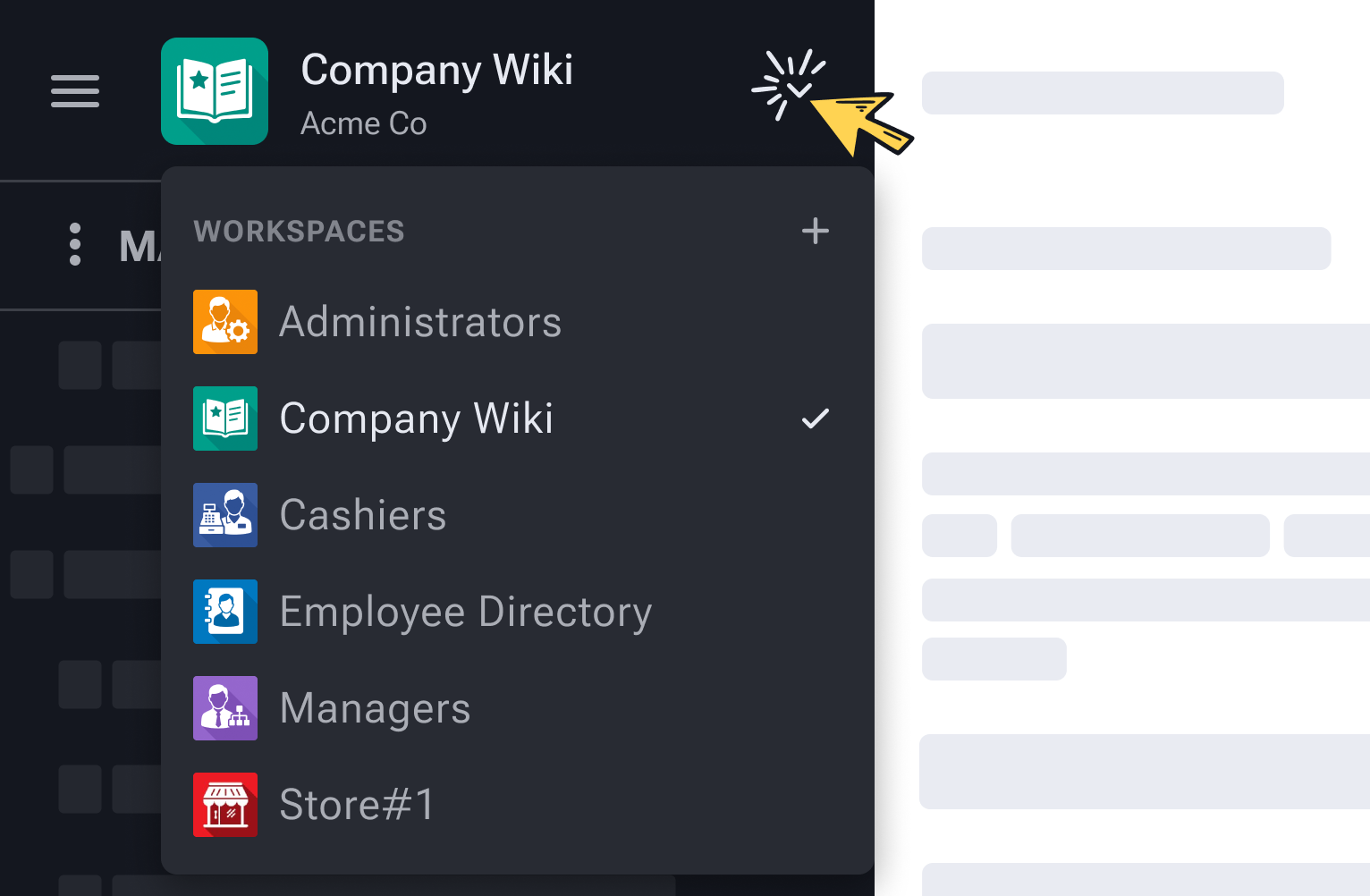Open Employee Directory workspace

coord(465,612)
